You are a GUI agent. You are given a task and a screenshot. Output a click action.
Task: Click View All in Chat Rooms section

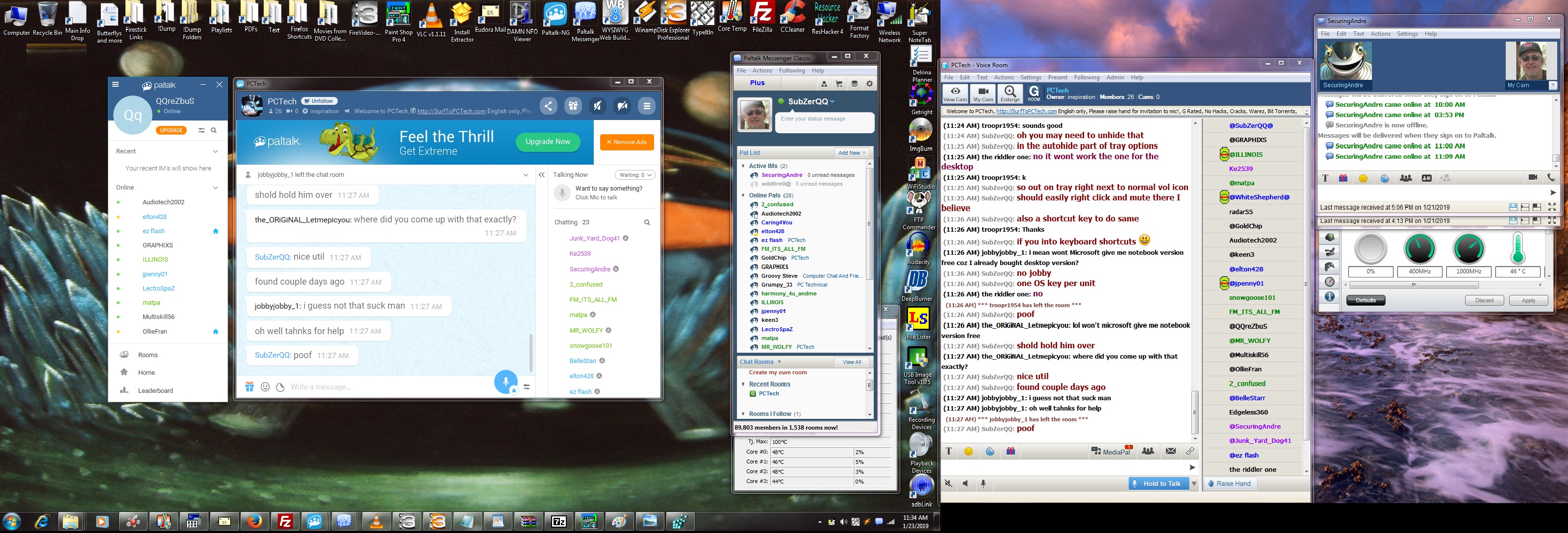point(852,362)
